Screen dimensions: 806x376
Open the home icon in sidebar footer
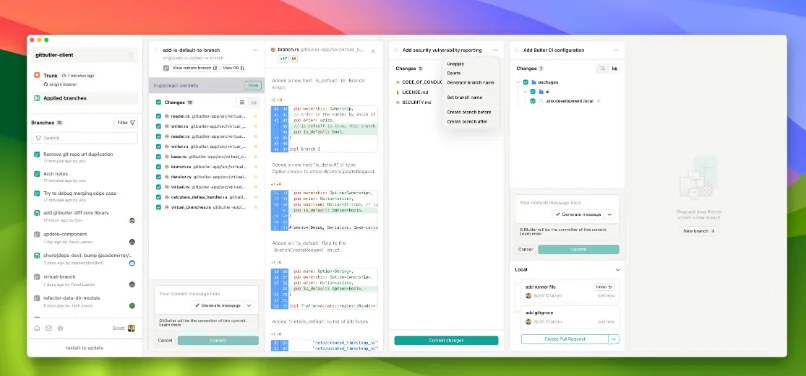pos(37,328)
